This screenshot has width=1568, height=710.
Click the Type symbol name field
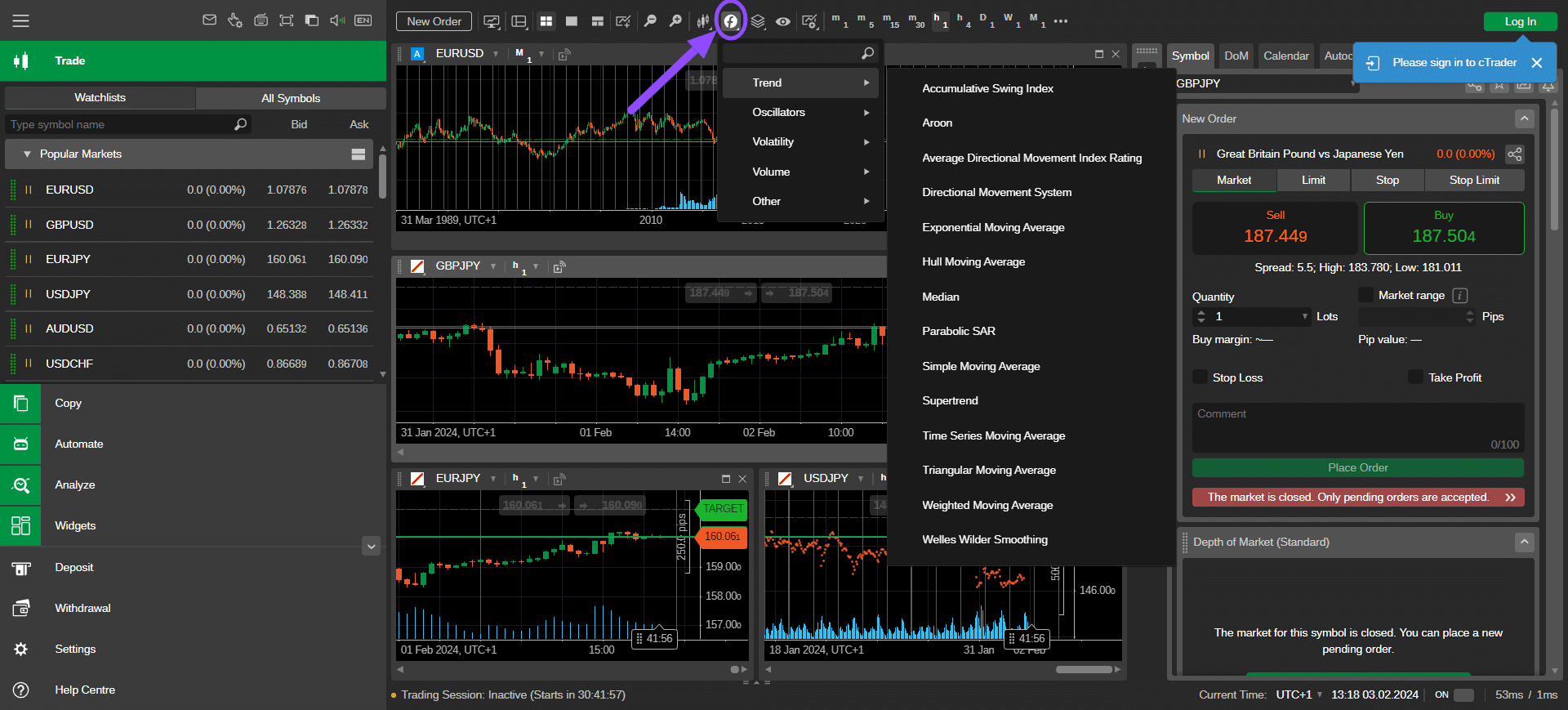tap(128, 125)
